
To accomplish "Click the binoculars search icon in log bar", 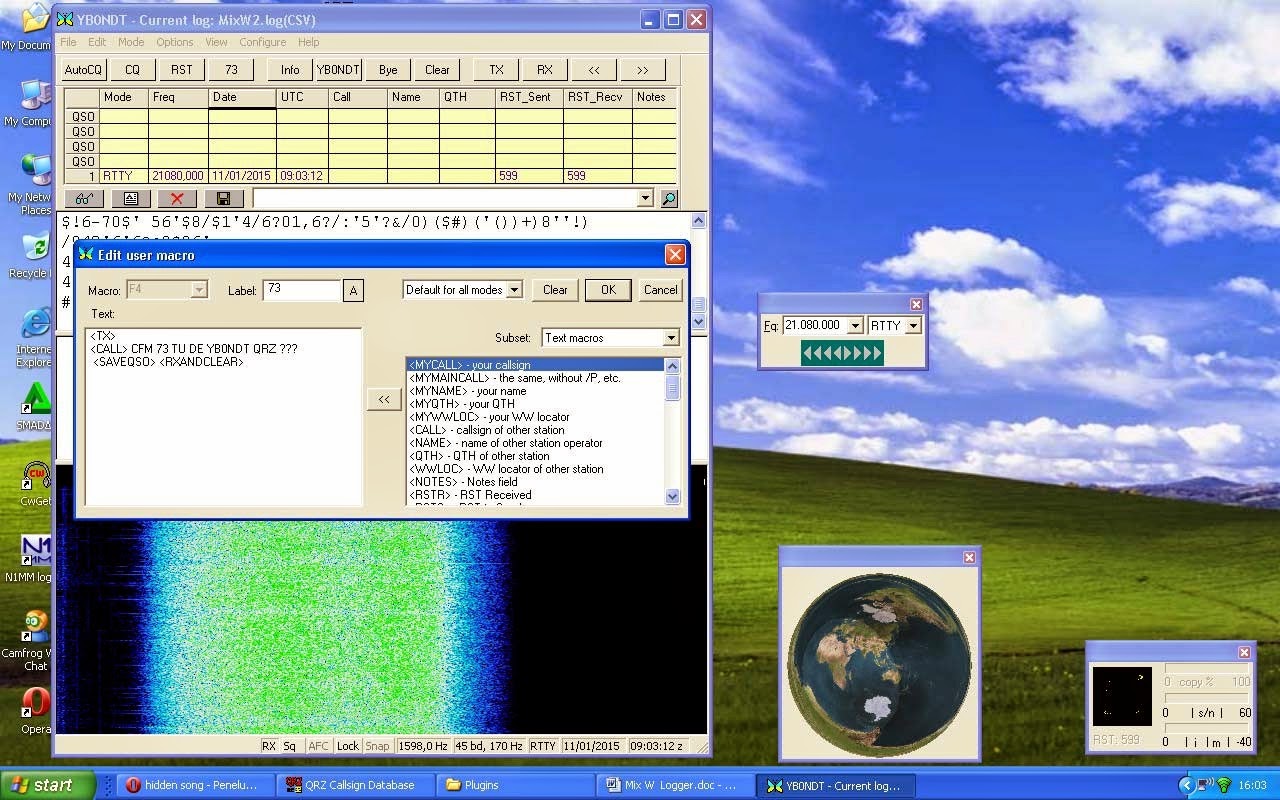I will [x=84, y=199].
